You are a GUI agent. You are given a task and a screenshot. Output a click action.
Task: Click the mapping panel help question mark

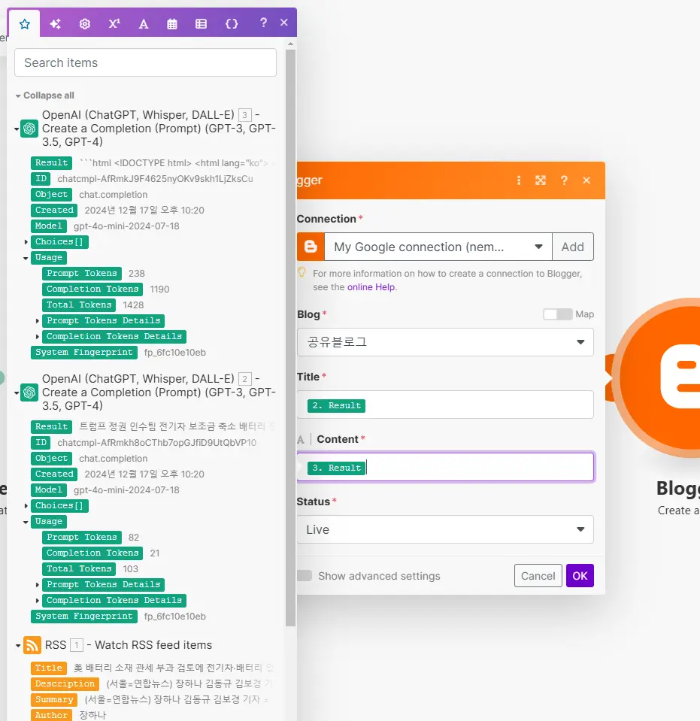[x=263, y=23]
